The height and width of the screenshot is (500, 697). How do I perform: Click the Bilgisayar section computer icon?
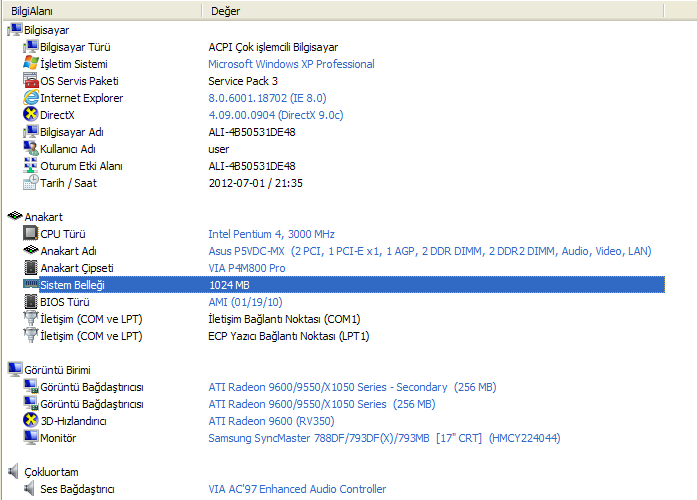click(x=15, y=29)
